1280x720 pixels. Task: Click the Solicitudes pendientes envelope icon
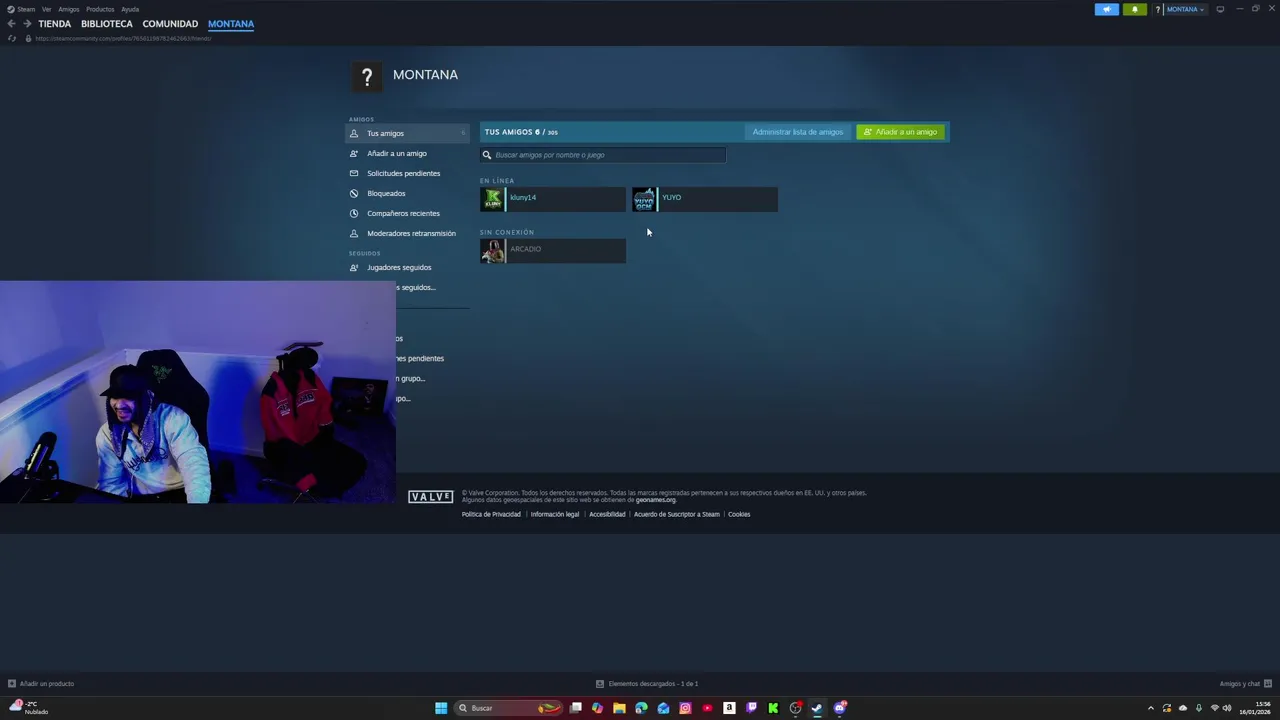click(x=354, y=173)
